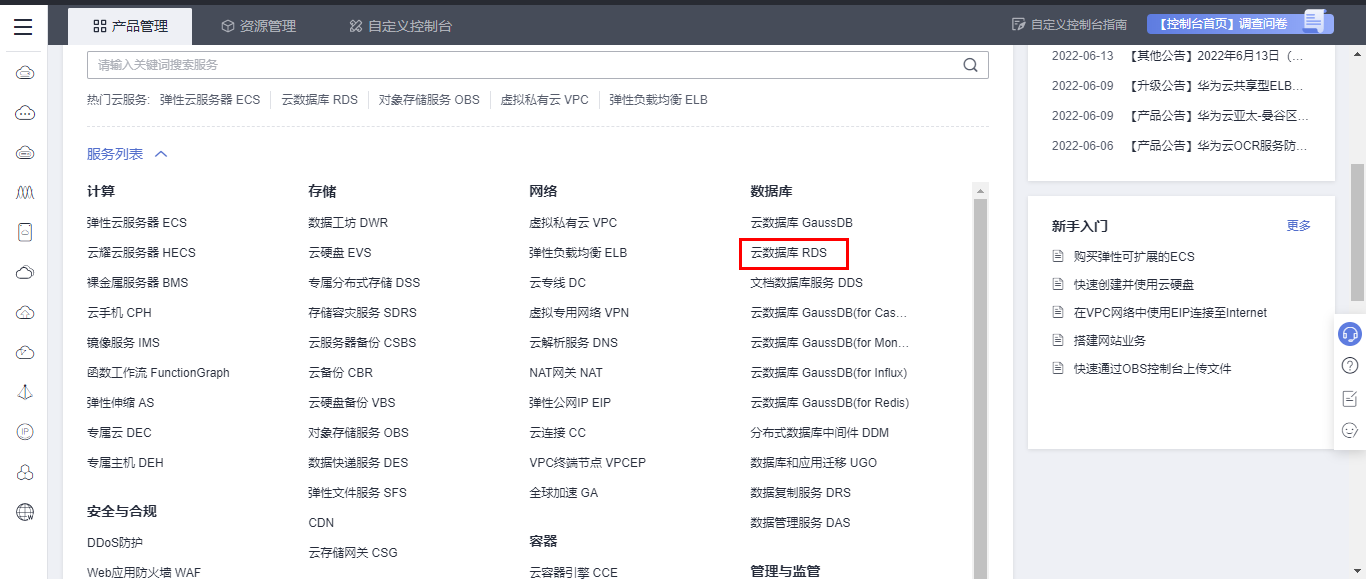Click the circled IP sidebar icon
Viewport: 1366px width, 579px height.
click(26, 432)
